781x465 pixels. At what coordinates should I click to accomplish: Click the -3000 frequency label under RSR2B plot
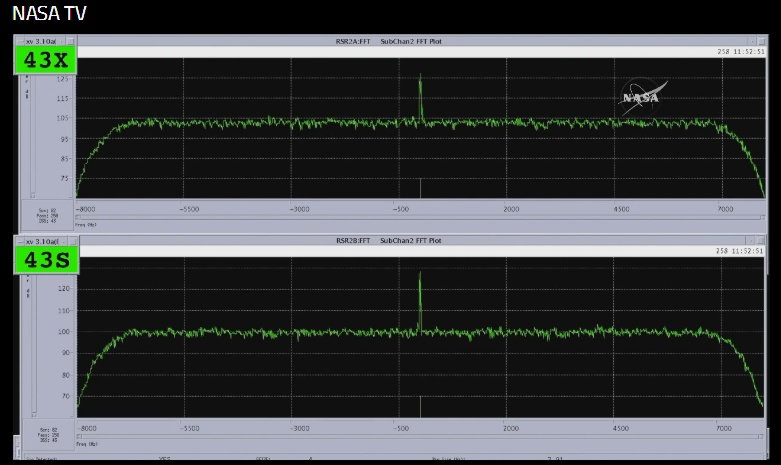tap(299, 428)
